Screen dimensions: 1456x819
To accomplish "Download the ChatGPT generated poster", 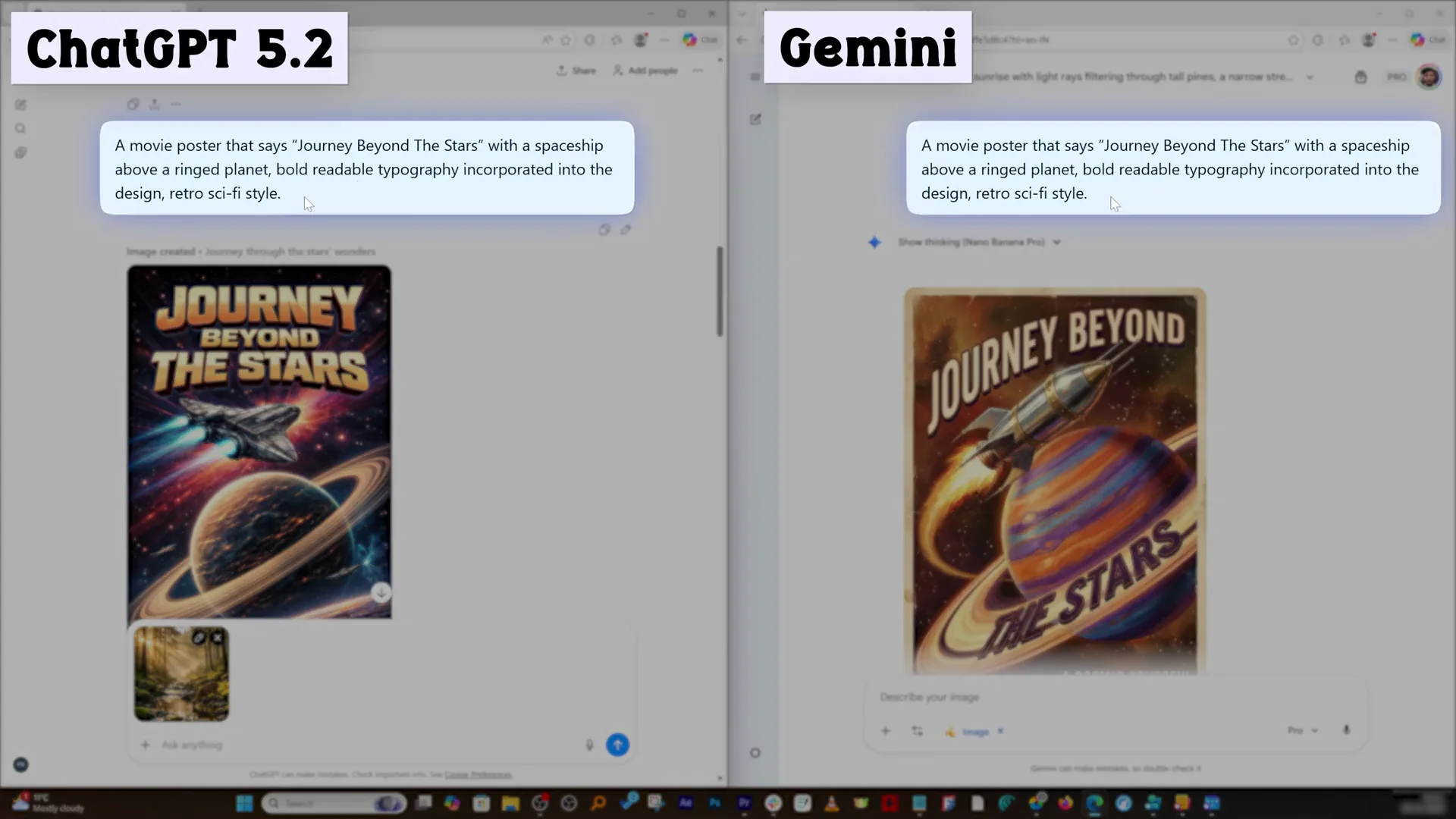I will point(381,592).
